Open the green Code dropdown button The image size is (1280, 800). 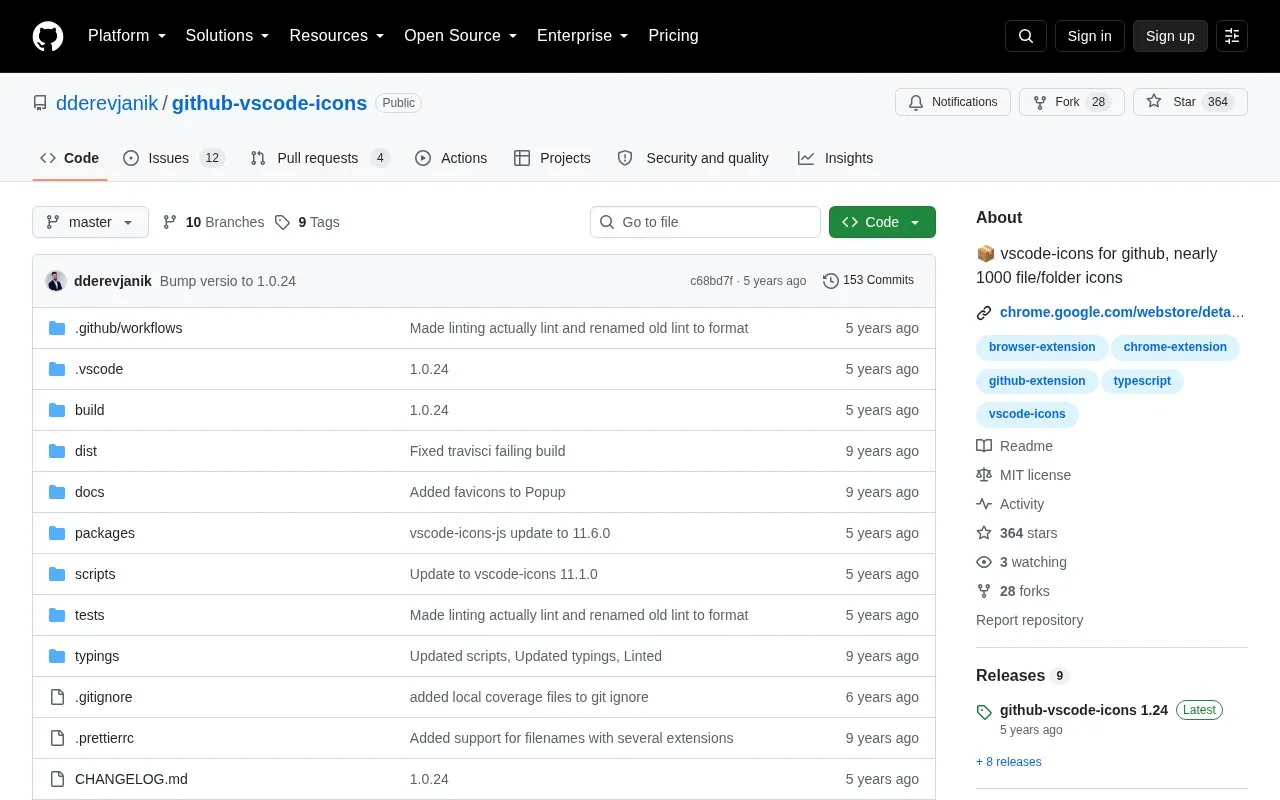coord(882,222)
